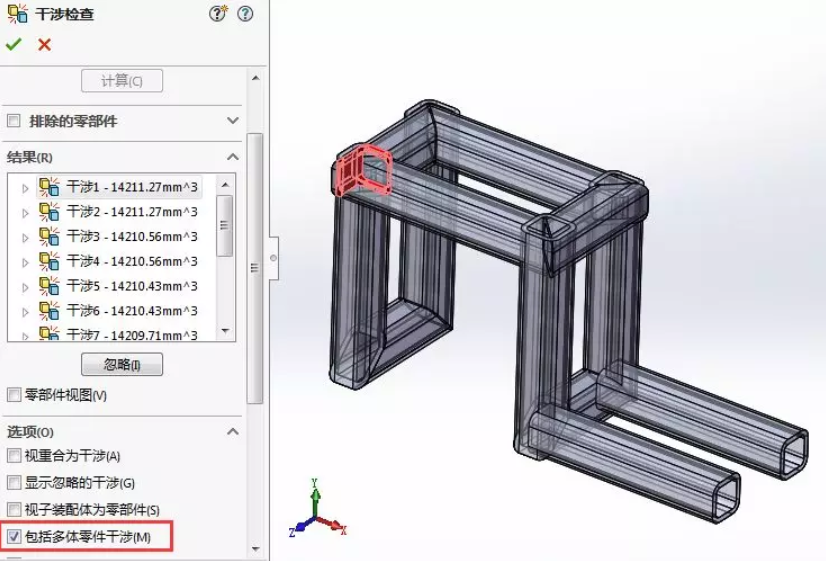Click the property panel scrollbar thumb

(x=255, y=268)
